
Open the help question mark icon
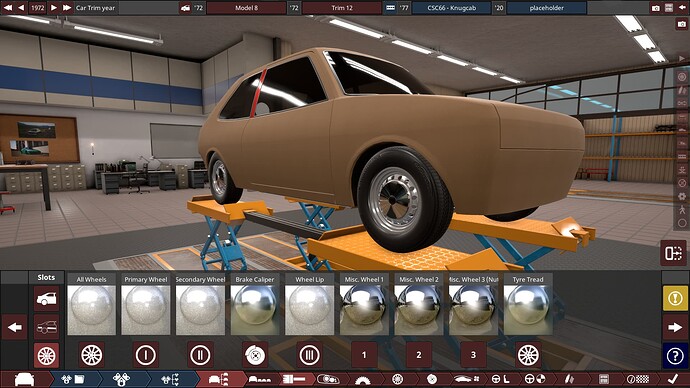675,356
